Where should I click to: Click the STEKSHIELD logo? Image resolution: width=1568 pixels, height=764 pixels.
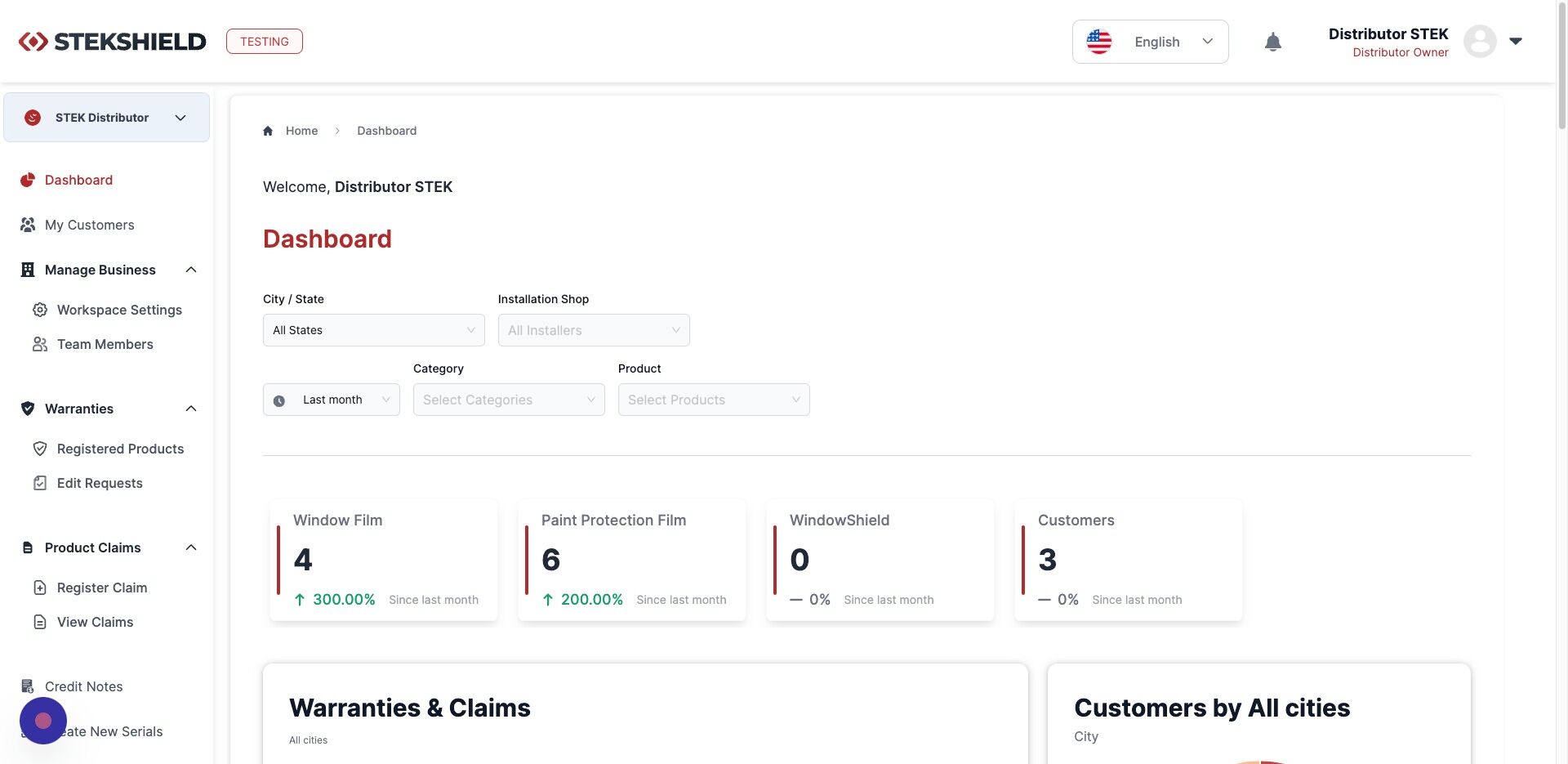point(112,42)
